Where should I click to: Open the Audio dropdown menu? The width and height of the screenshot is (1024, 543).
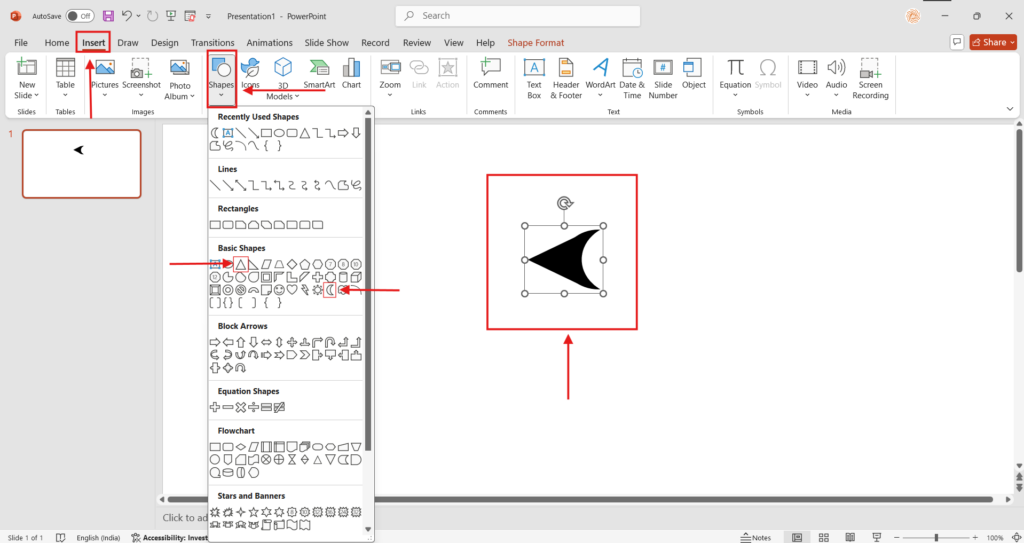pyautogui.click(x=836, y=74)
